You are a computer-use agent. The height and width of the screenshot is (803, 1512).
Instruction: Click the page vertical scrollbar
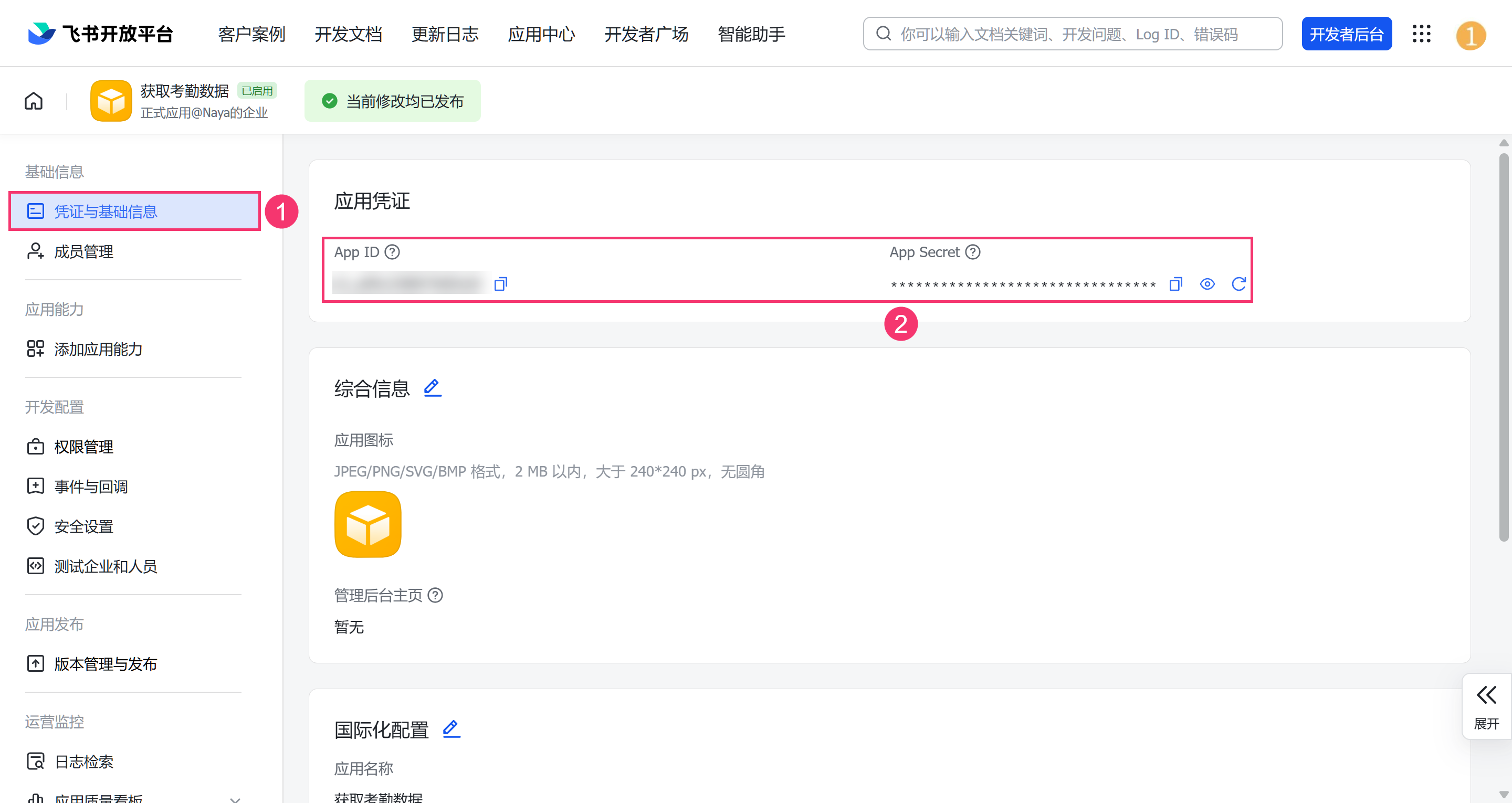1503,346
